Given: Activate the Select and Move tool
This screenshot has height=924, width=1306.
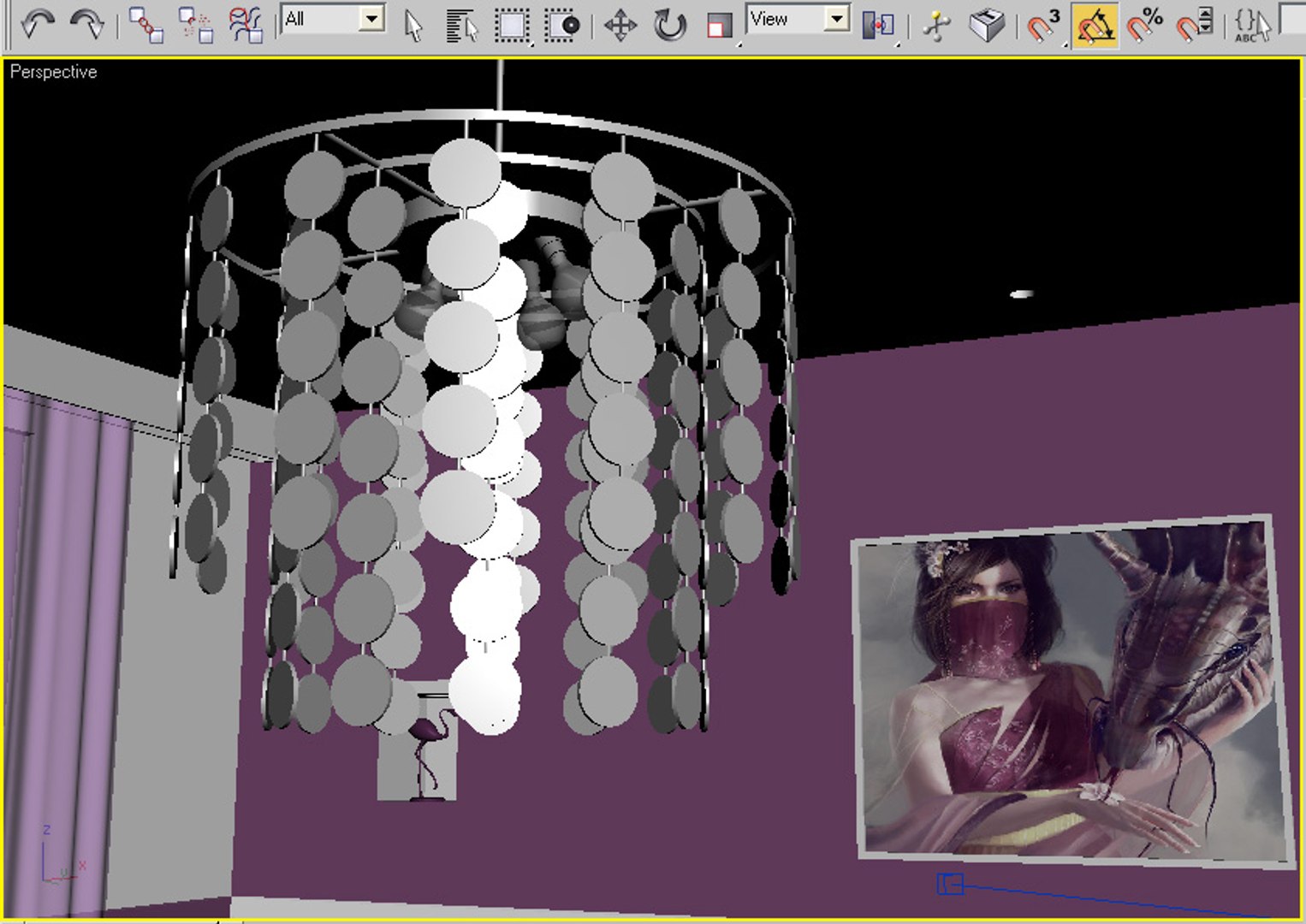Looking at the screenshot, I should tap(620, 24).
